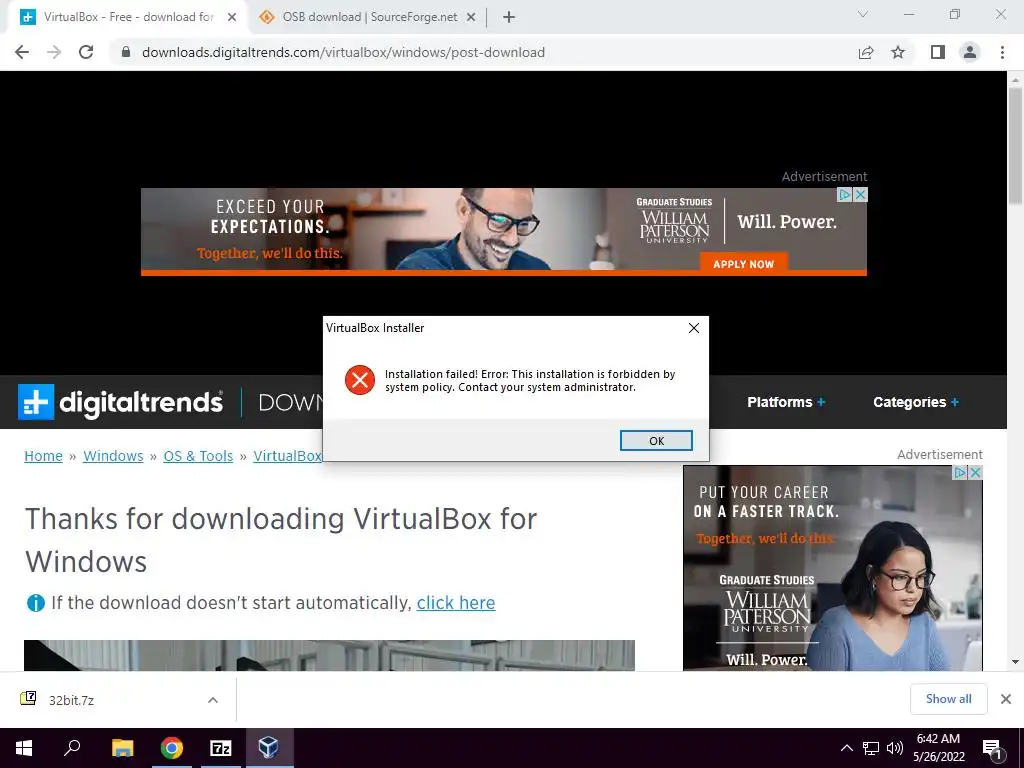The image size is (1024, 768).
Task: Open AdChoices on sidebar ad
Action: tap(960, 472)
